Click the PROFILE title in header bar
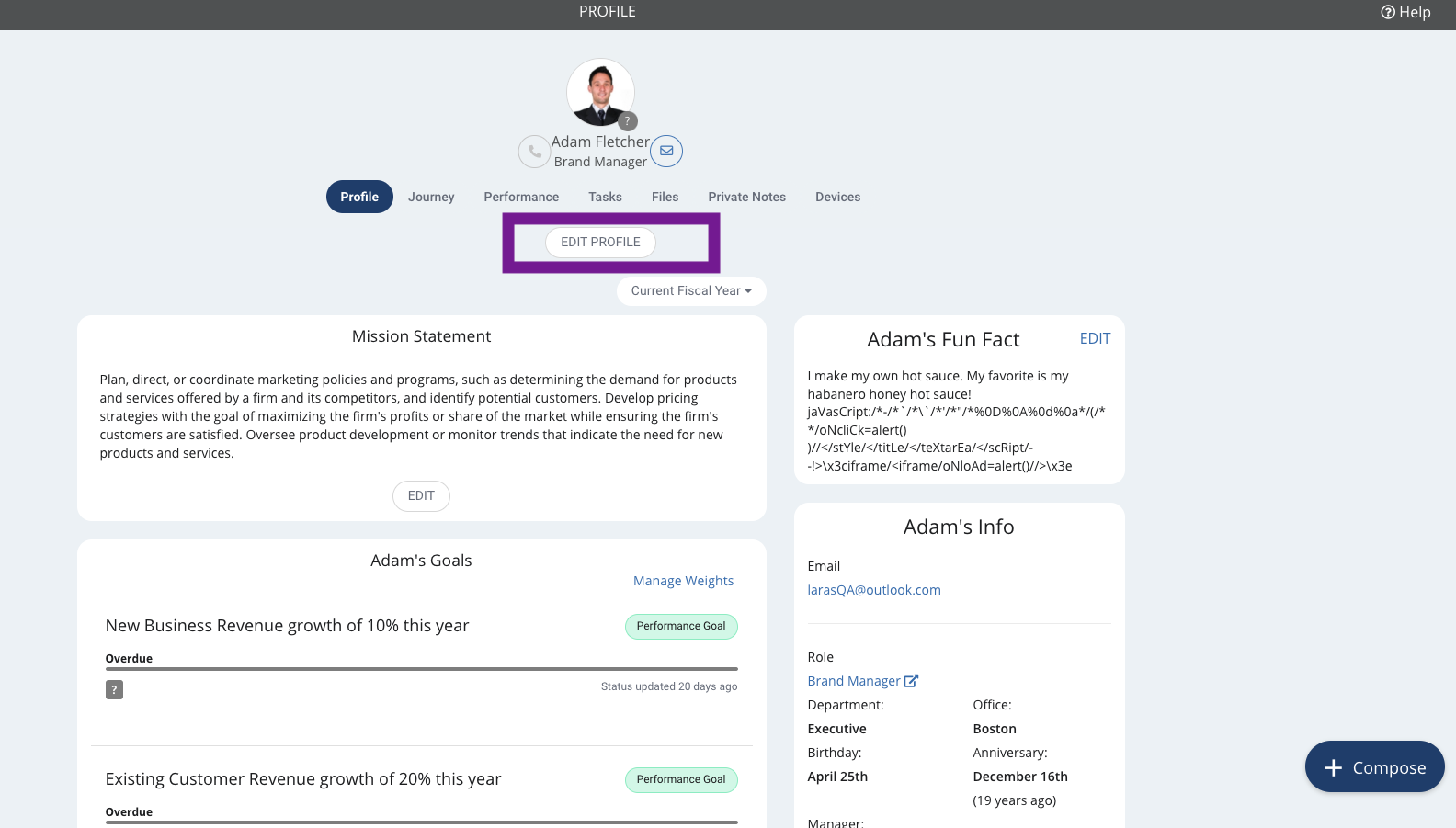 tap(608, 12)
